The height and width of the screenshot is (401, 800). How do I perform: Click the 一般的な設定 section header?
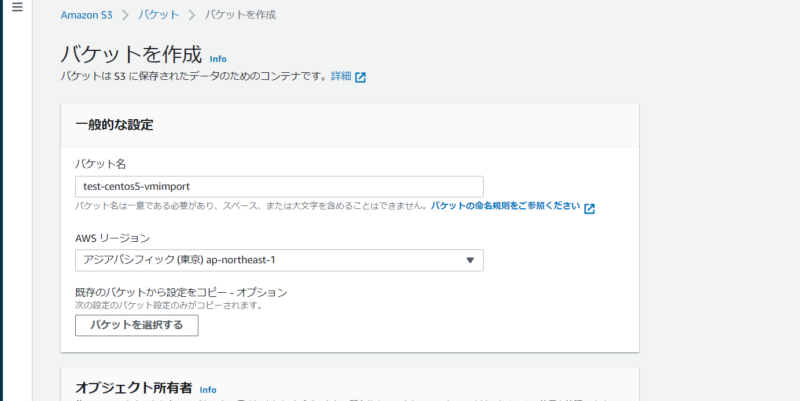pyautogui.click(x=114, y=125)
